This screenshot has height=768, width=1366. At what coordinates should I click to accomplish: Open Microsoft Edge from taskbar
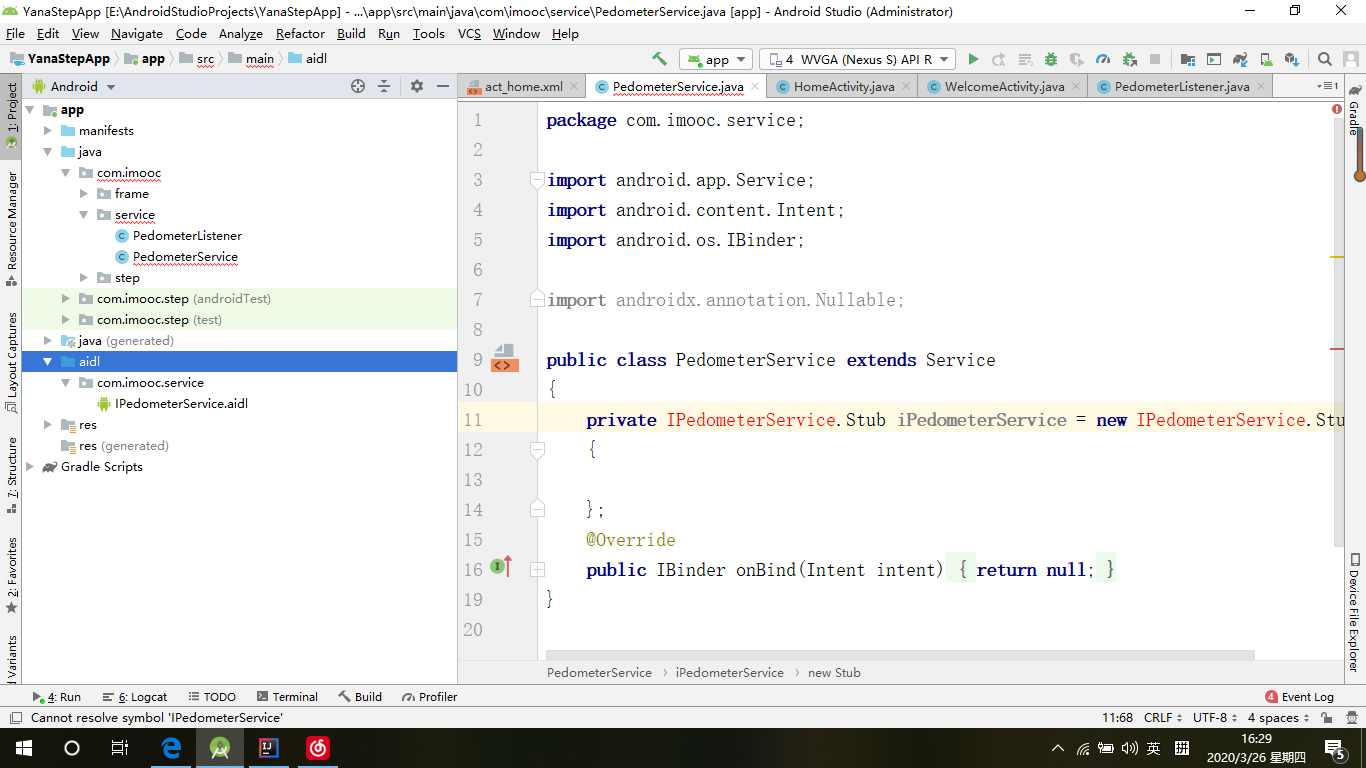[x=171, y=748]
